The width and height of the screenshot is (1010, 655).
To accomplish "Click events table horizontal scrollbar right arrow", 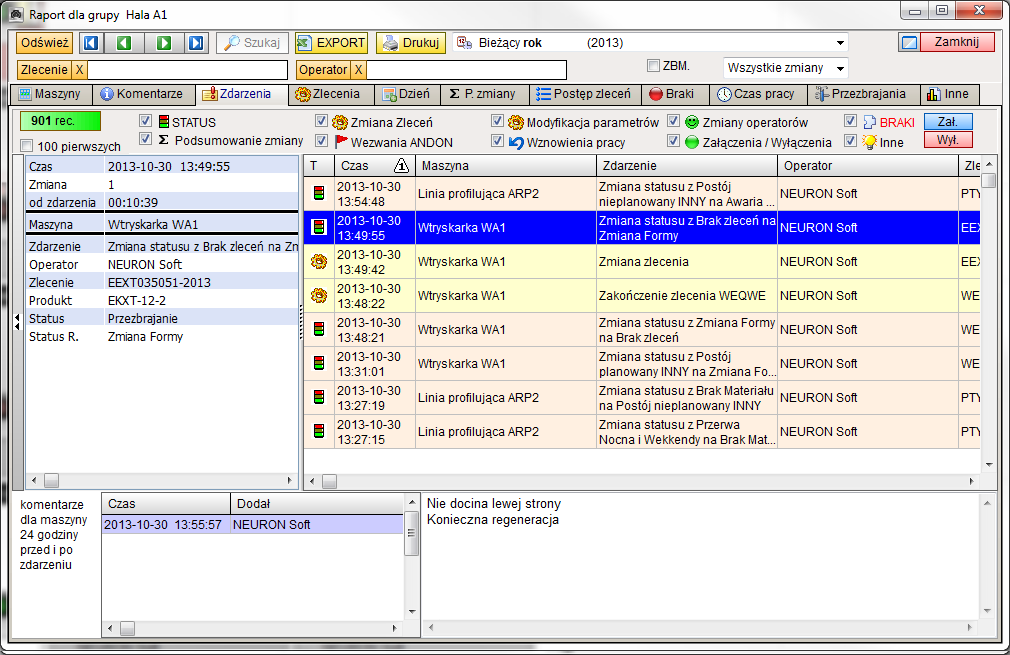I will [x=971, y=481].
